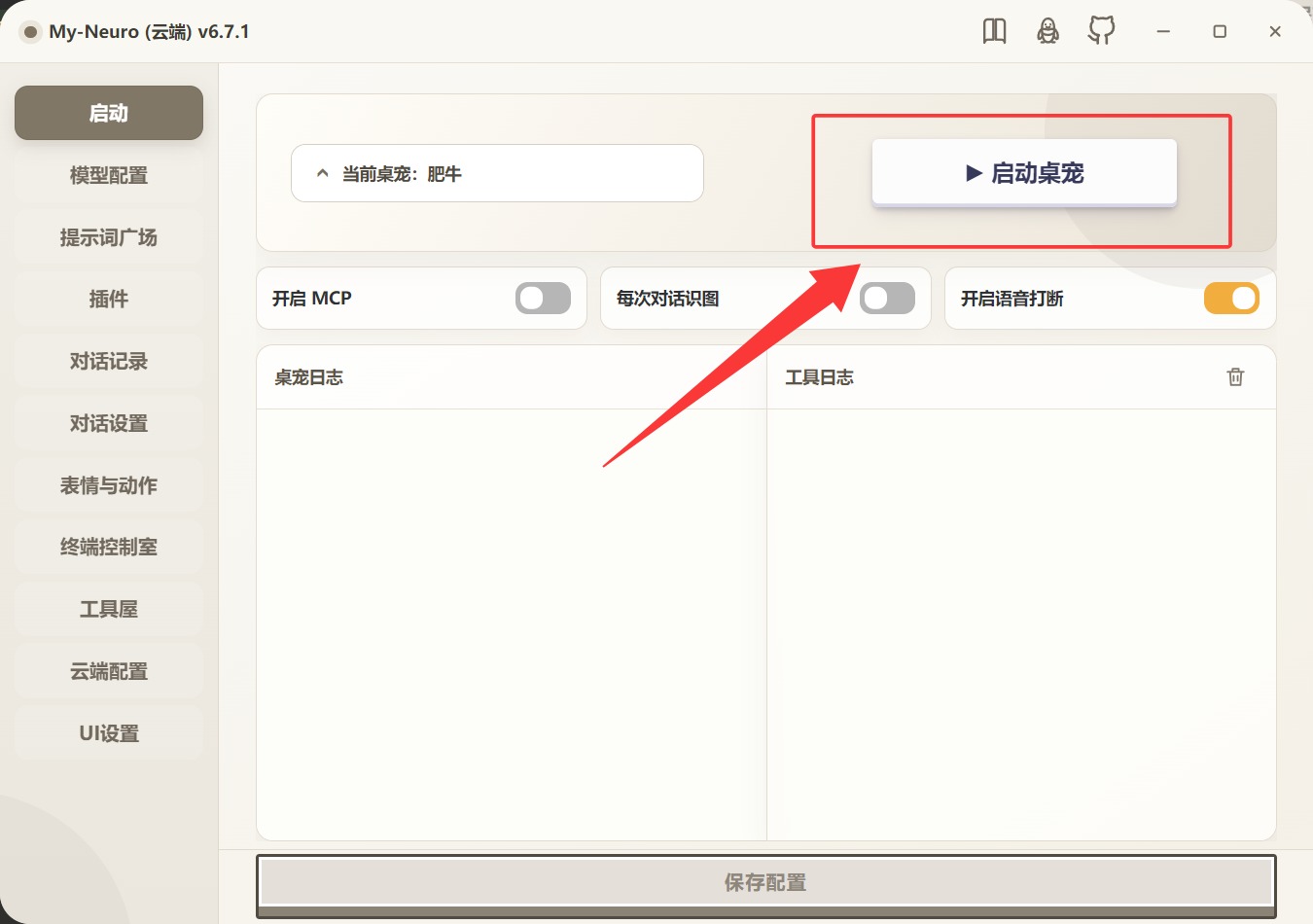Click the 开启 MCP label text
Image resolution: width=1313 pixels, height=924 pixels.
[311, 299]
